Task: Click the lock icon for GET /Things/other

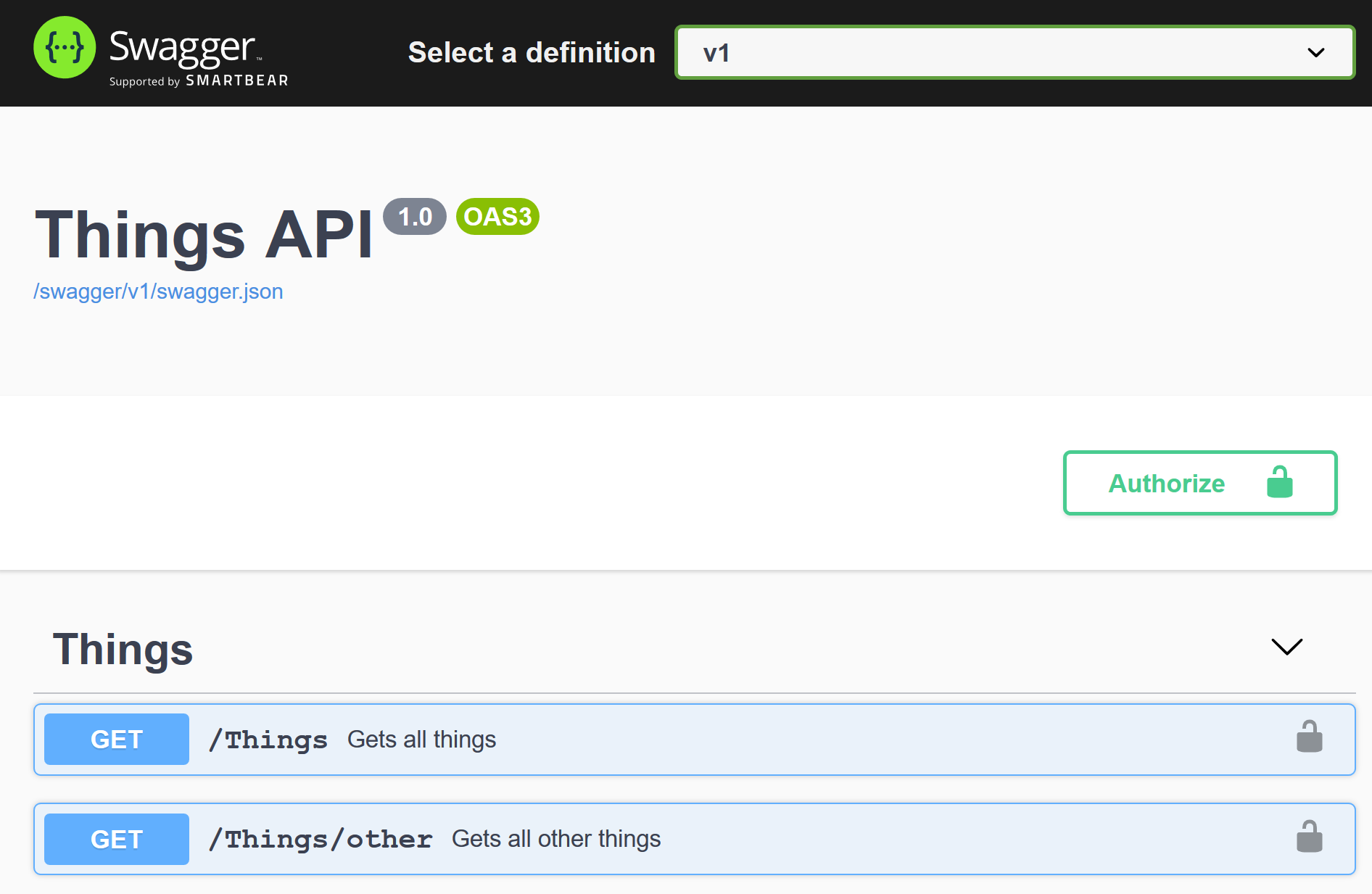Action: pyautogui.click(x=1310, y=837)
